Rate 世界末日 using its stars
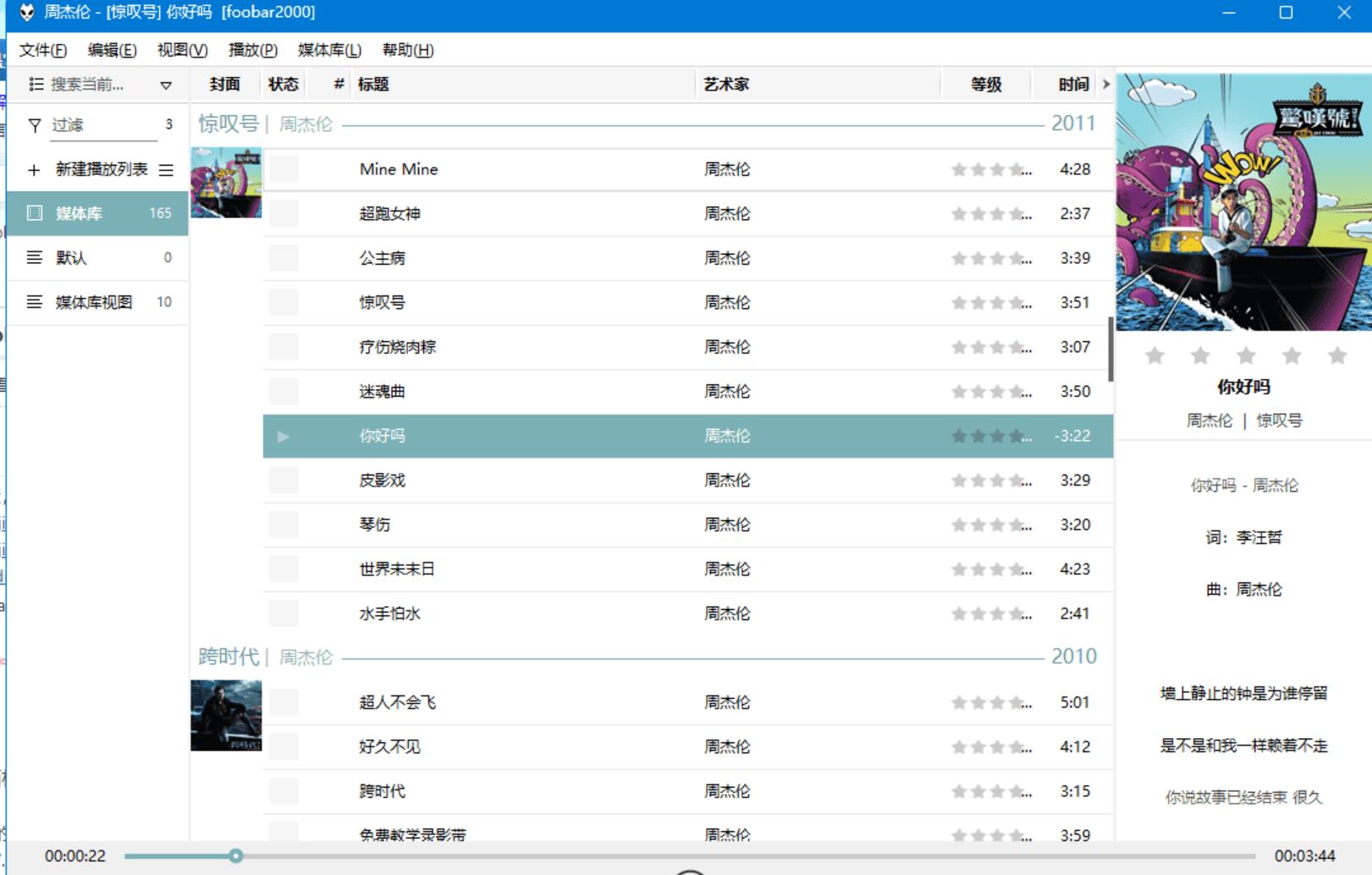Viewport: 1372px width, 875px height. tap(991, 570)
